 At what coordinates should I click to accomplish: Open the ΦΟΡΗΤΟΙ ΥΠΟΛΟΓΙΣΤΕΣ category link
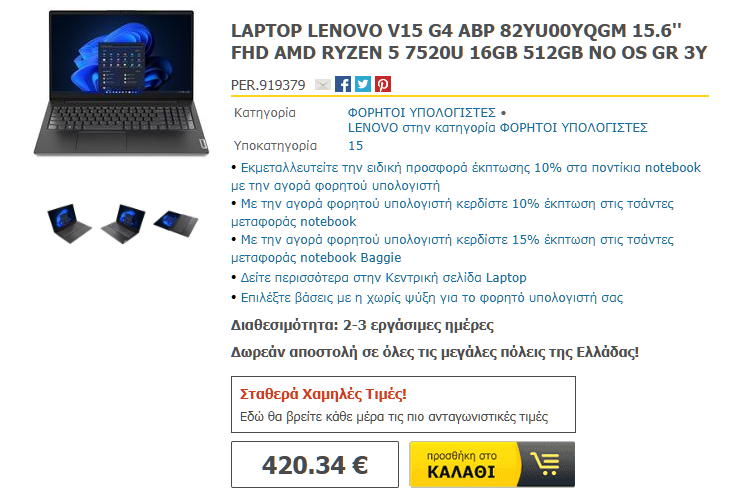pyautogui.click(x=421, y=113)
